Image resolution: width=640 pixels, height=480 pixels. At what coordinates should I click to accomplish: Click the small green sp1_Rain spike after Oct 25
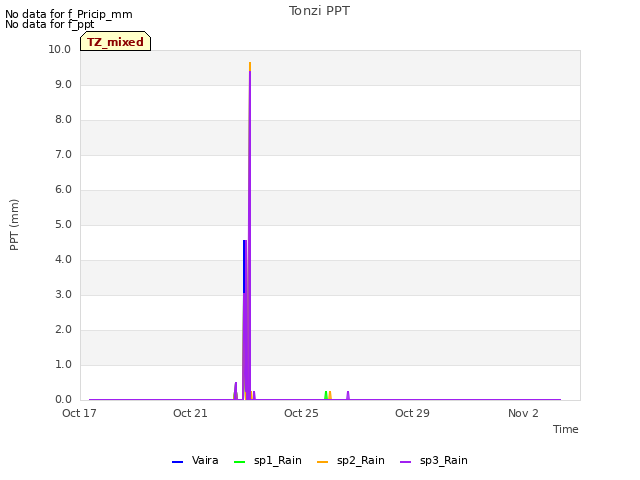[326, 395]
